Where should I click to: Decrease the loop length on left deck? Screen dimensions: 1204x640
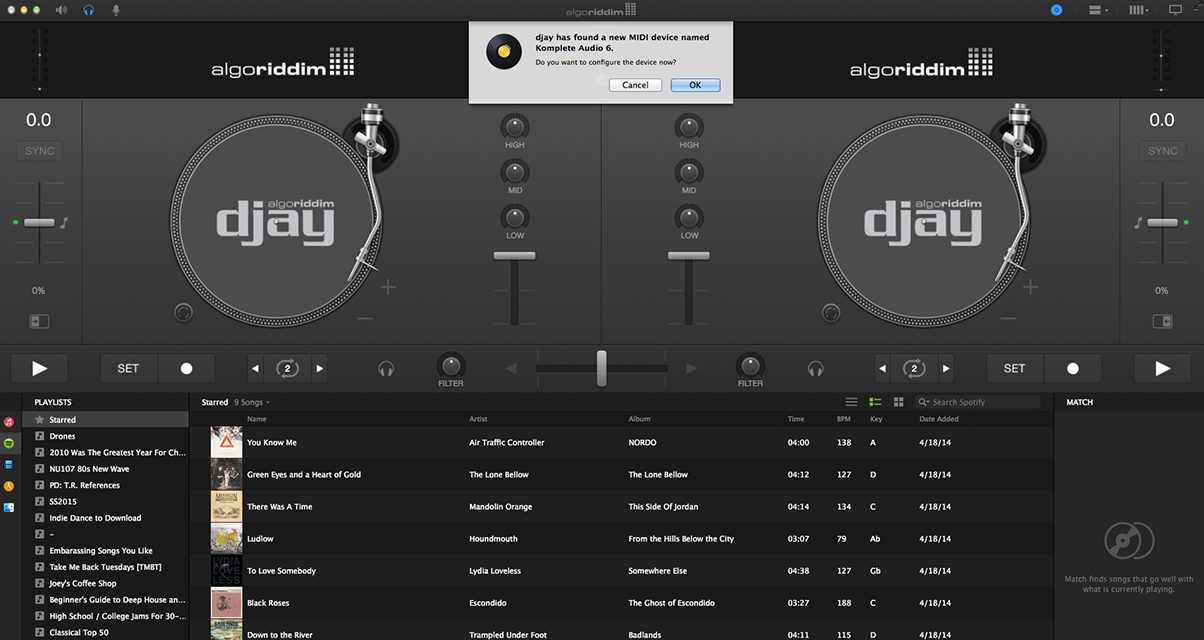[x=256, y=368]
